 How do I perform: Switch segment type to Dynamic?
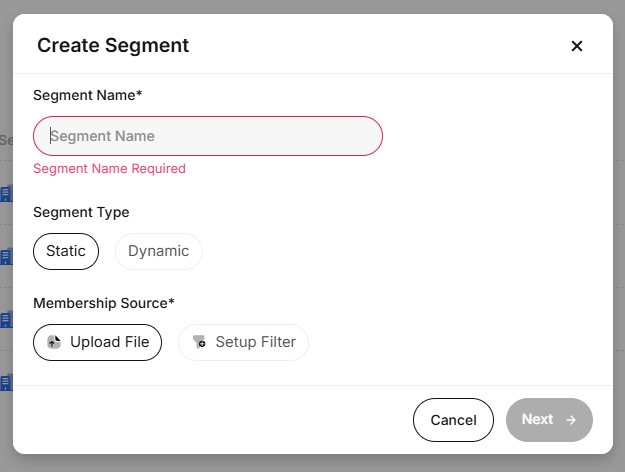[x=158, y=251]
